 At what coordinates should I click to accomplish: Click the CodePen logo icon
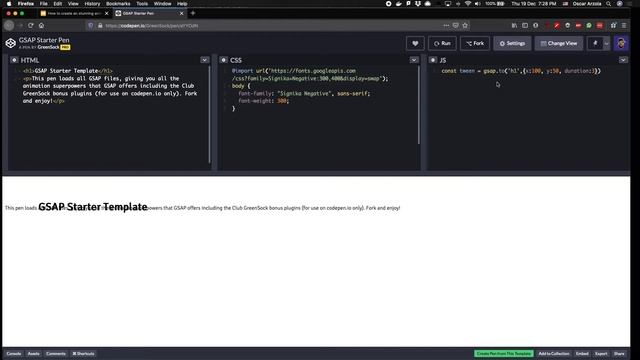pos(11,43)
